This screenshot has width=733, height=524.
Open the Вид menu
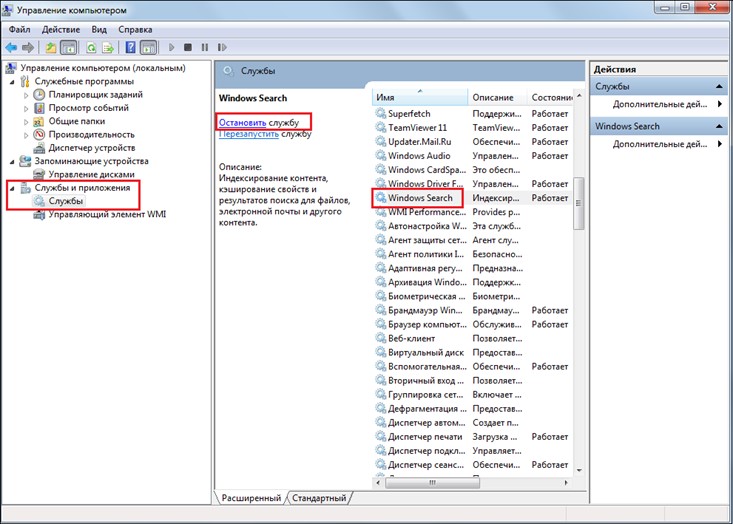coord(97,29)
